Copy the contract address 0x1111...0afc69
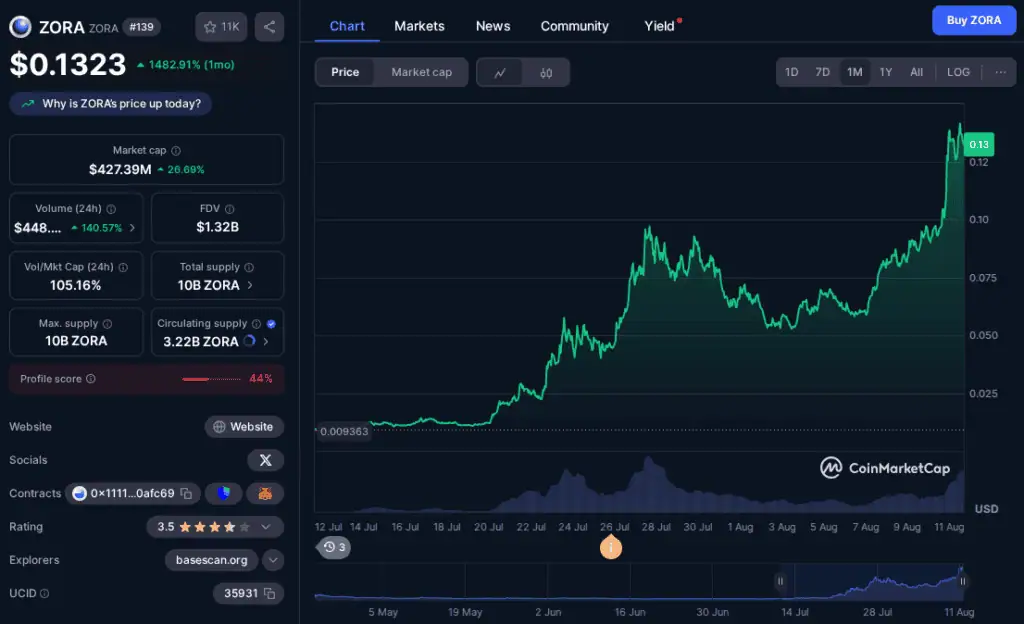This screenshot has width=1024, height=624. click(x=186, y=493)
